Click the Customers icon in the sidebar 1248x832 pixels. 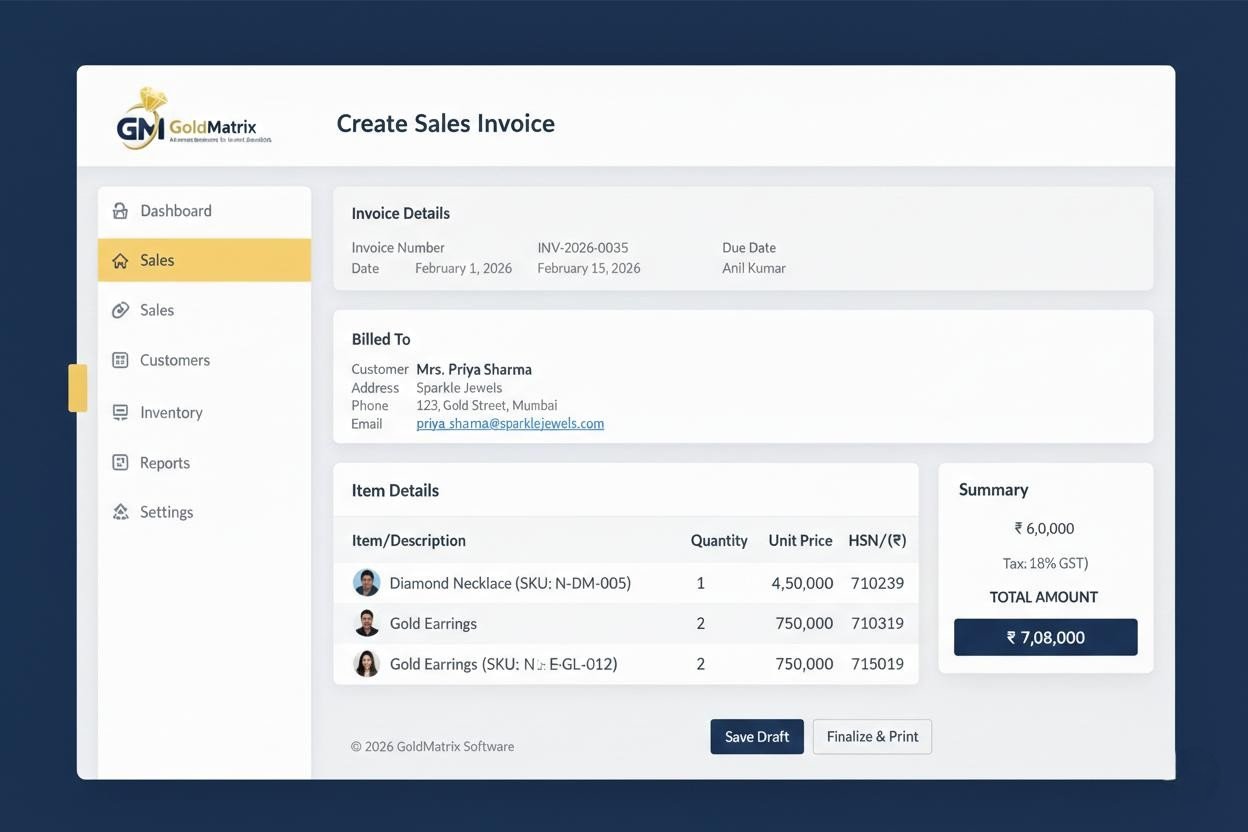pyautogui.click(x=120, y=360)
